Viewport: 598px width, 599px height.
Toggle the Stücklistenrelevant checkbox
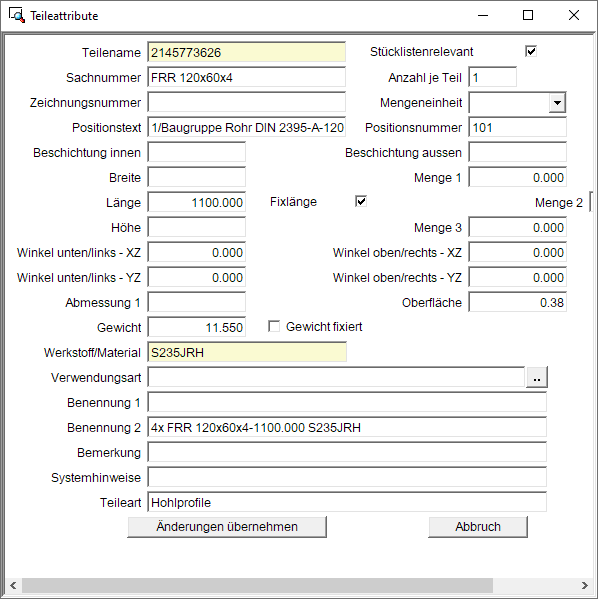(531, 51)
